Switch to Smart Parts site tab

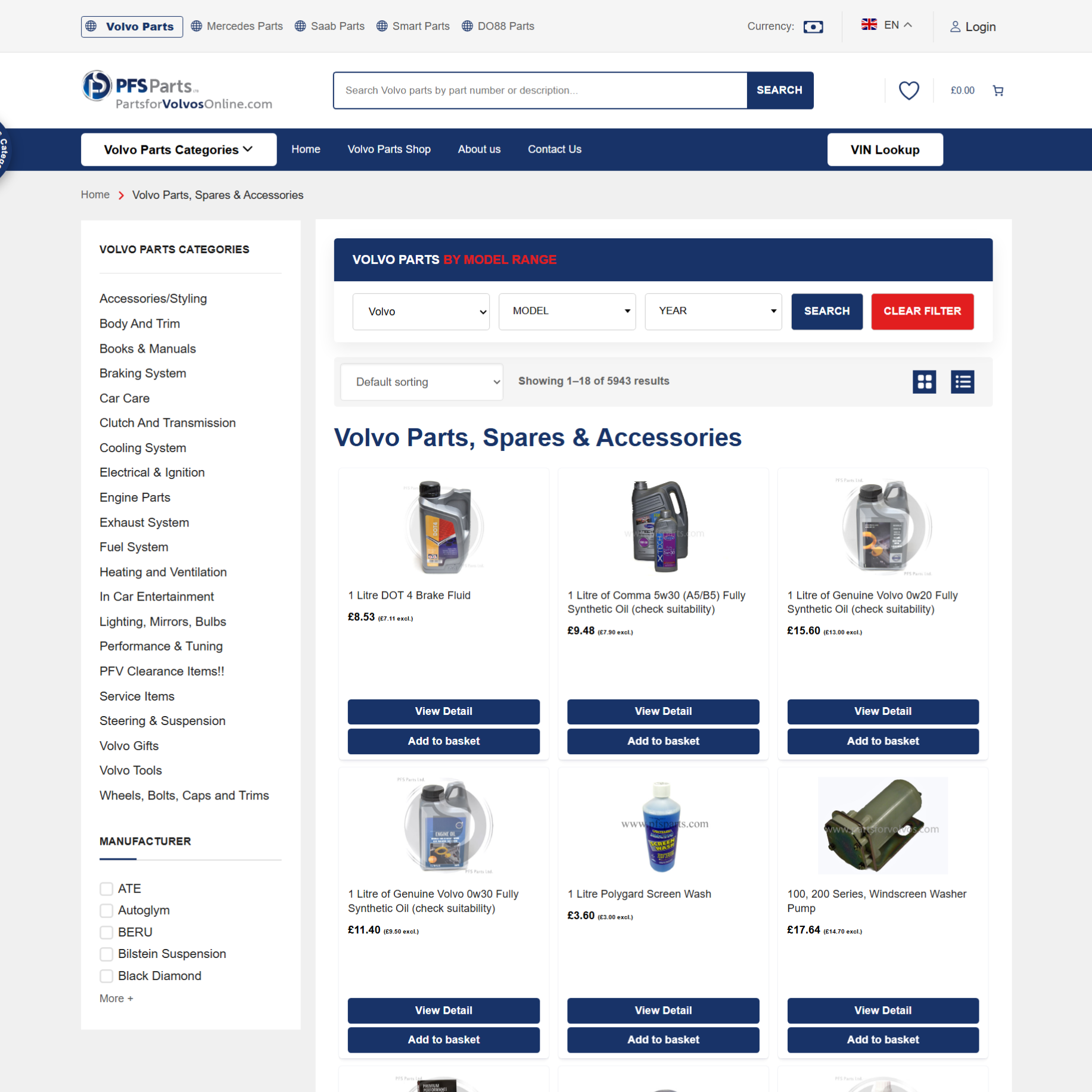413,26
